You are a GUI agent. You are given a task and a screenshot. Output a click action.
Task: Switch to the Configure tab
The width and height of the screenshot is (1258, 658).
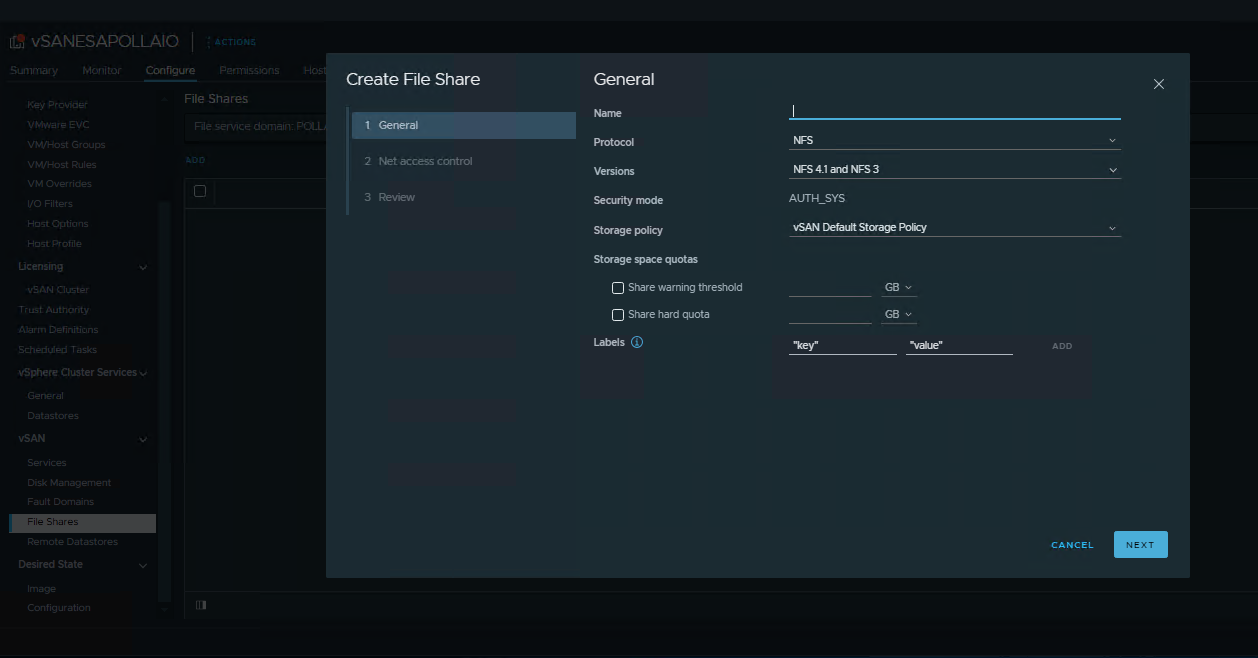click(x=170, y=71)
